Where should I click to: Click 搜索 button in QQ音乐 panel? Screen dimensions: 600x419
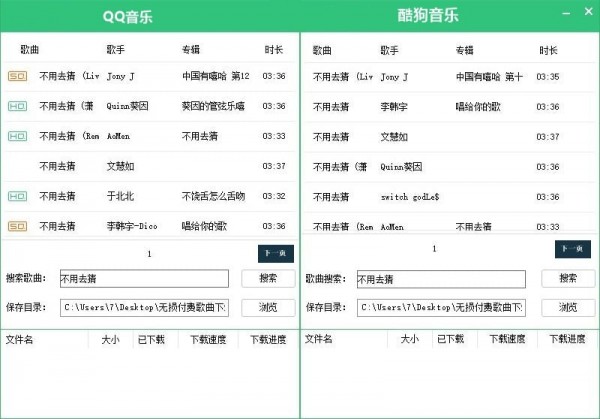(x=268, y=278)
